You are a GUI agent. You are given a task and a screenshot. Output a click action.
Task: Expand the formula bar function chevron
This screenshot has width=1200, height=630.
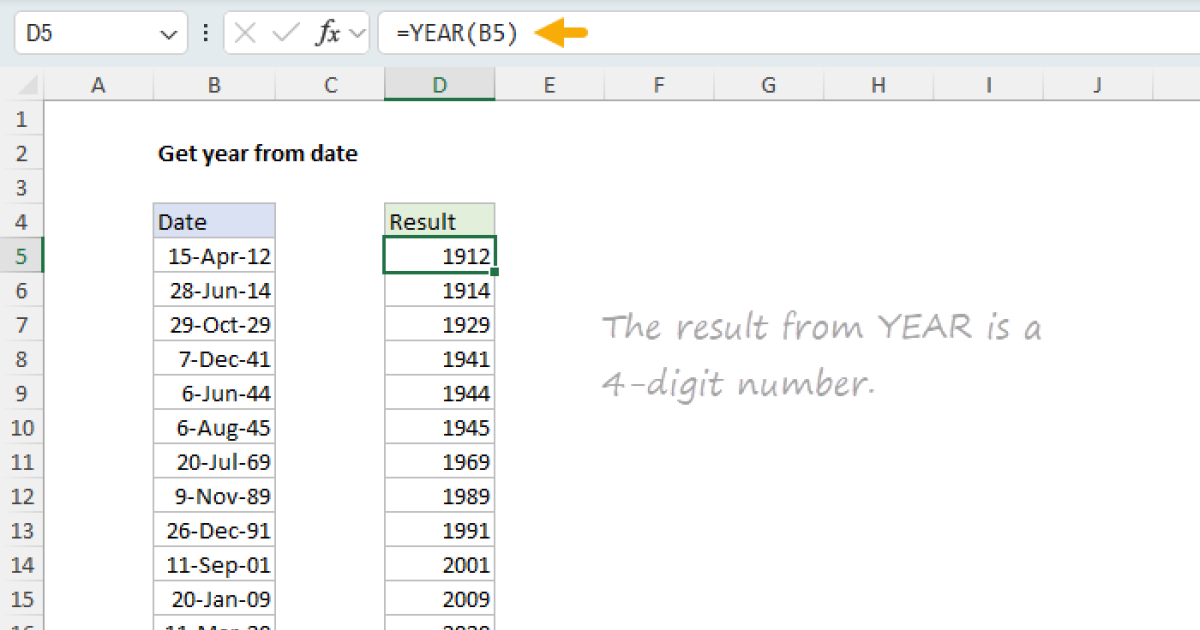(356, 34)
